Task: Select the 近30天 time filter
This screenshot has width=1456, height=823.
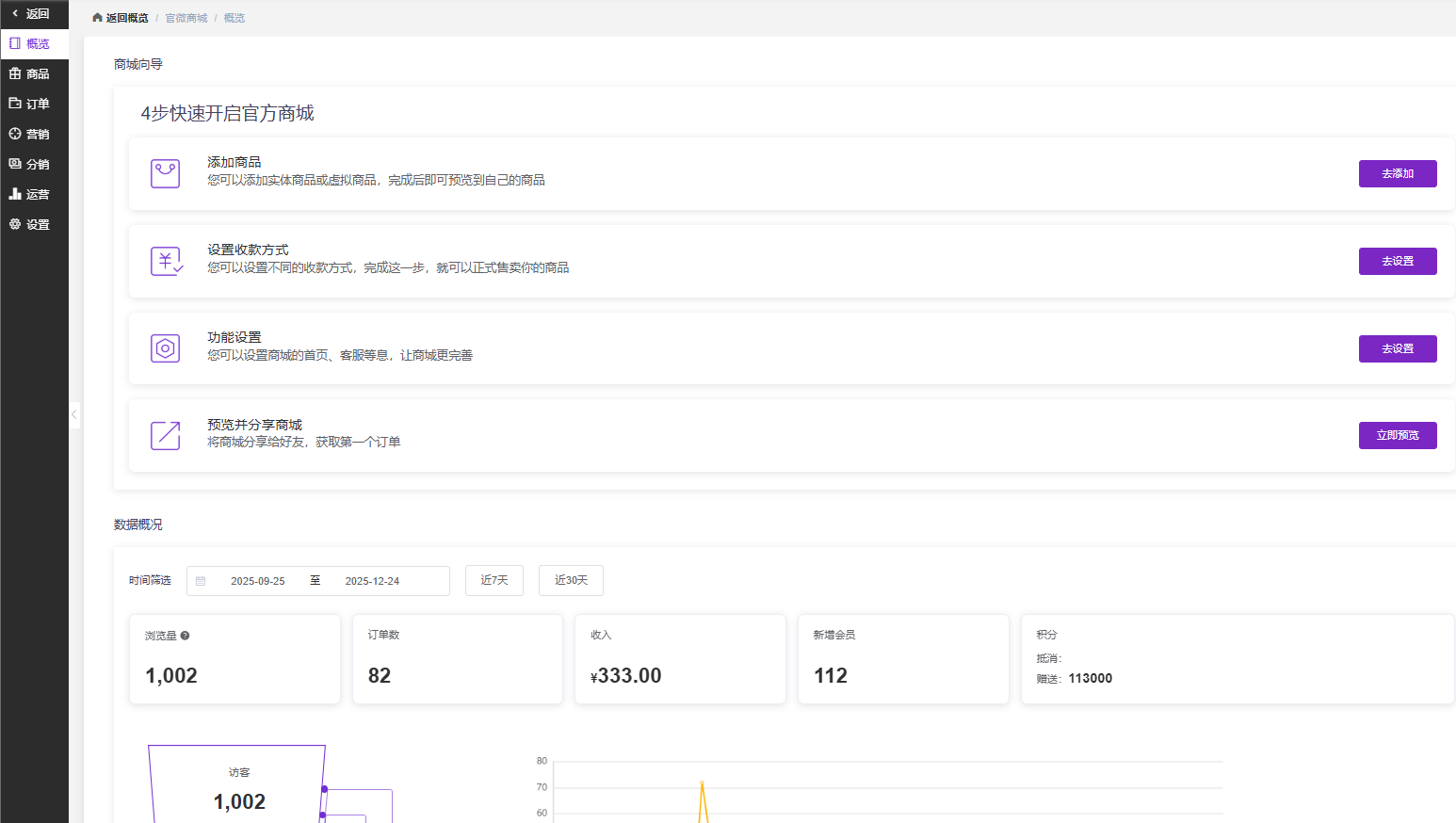Action: [571, 580]
